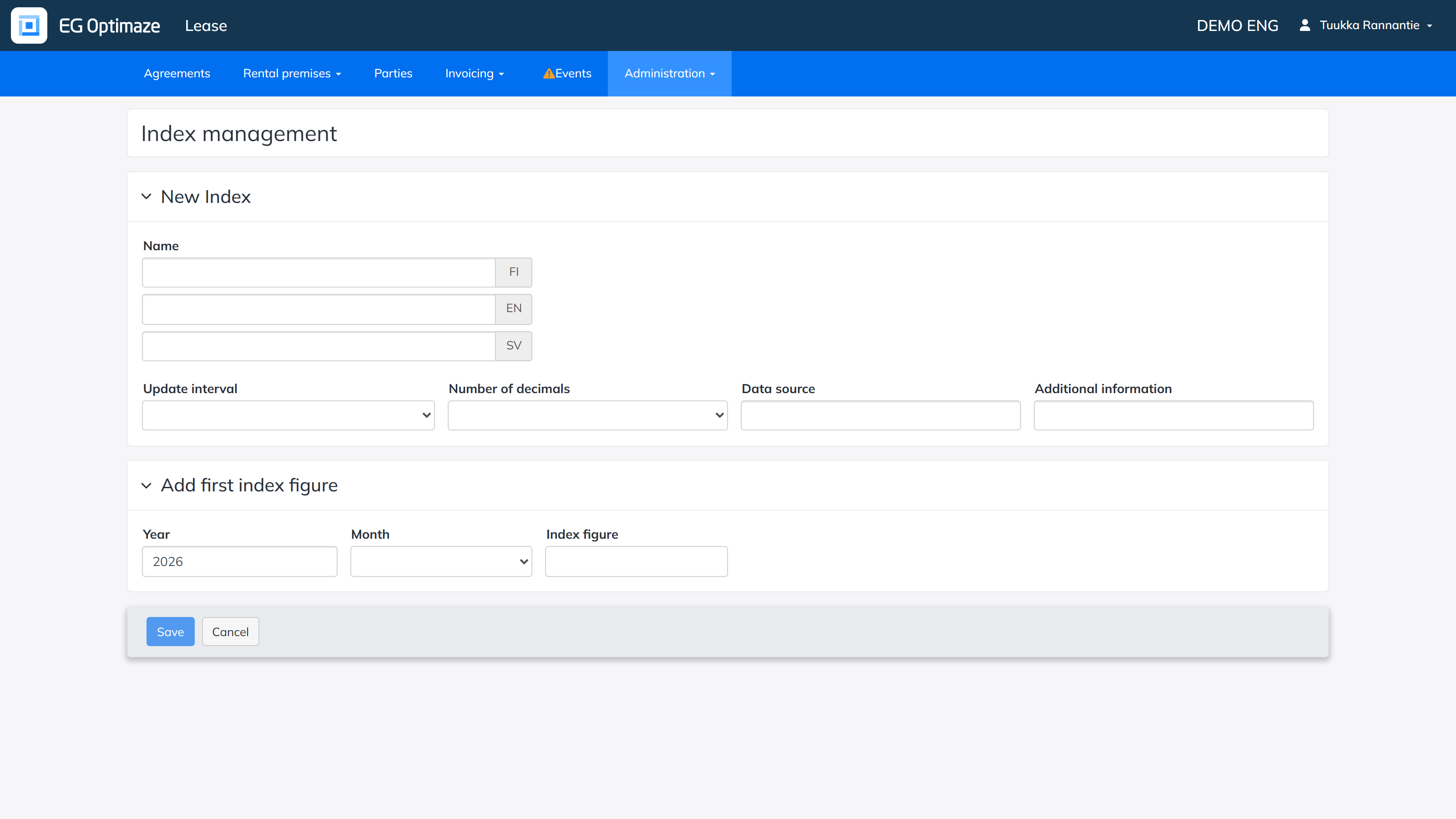Image resolution: width=1456 pixels, height=819 pixels.
Task: Click the Update interval label
Action: 190,389
